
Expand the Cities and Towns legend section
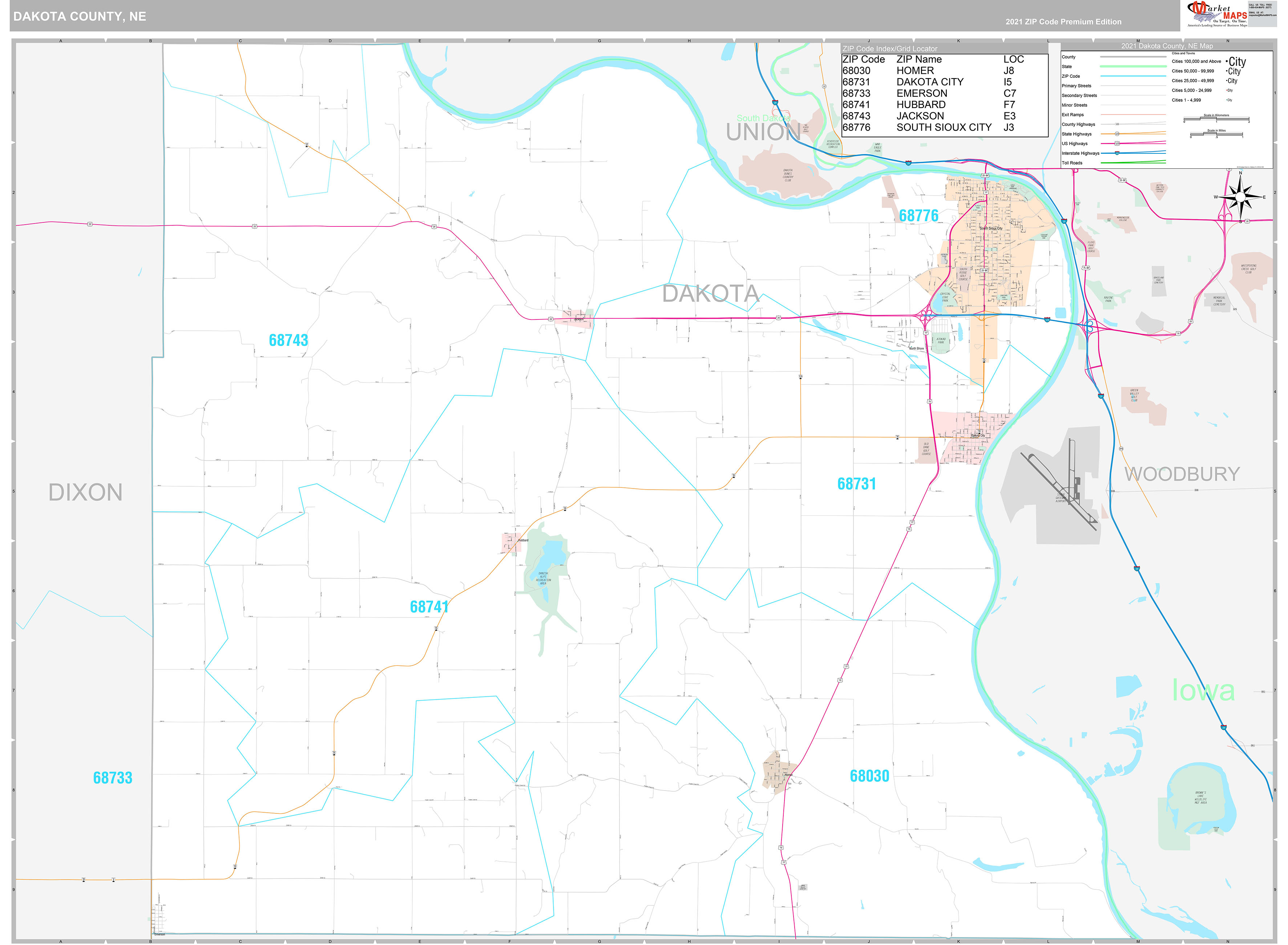pos(1183,53)
